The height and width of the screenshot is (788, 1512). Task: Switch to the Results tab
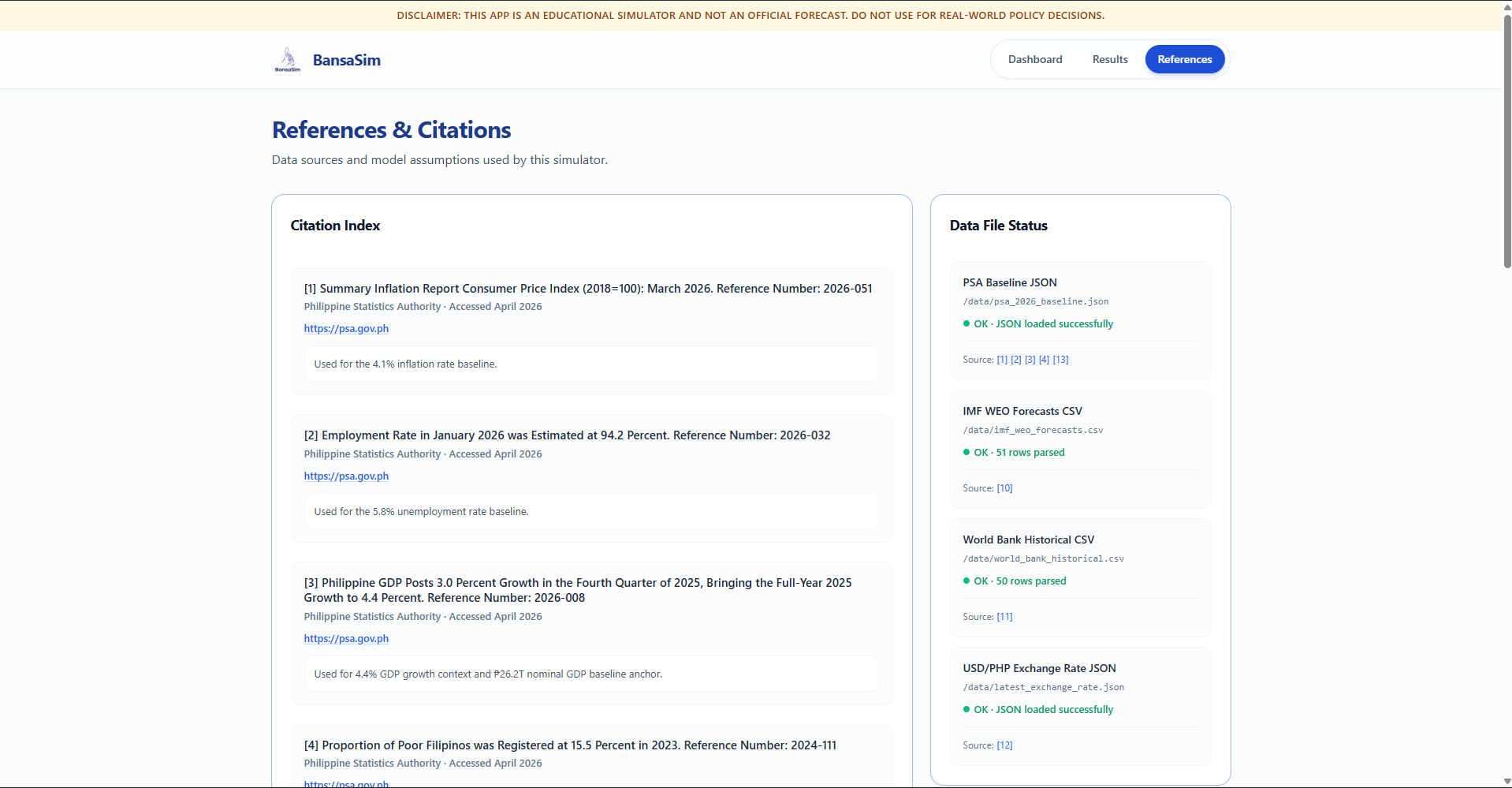pyautogui.click(x=1110, y=59)
